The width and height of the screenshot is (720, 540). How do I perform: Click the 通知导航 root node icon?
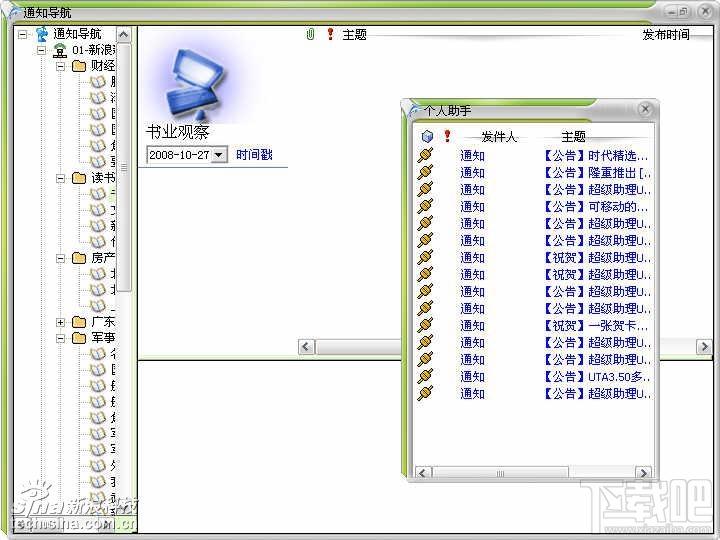[42, 34]
